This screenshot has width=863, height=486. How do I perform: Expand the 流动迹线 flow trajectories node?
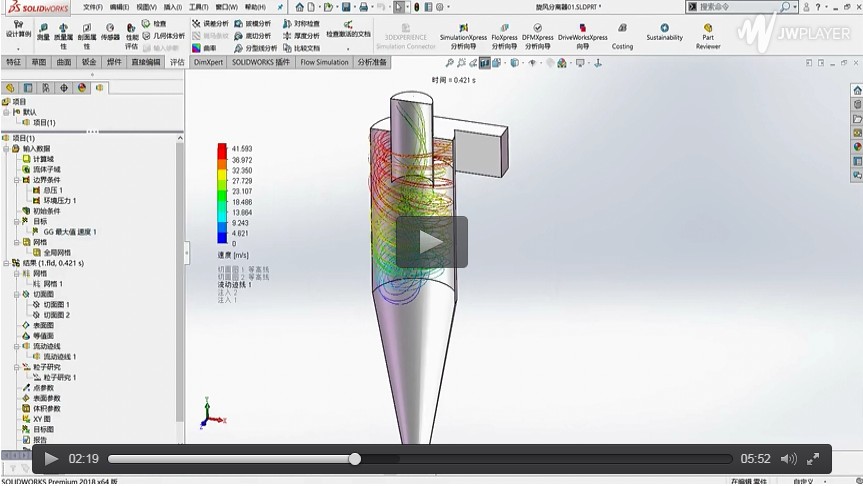pos(16,346)
